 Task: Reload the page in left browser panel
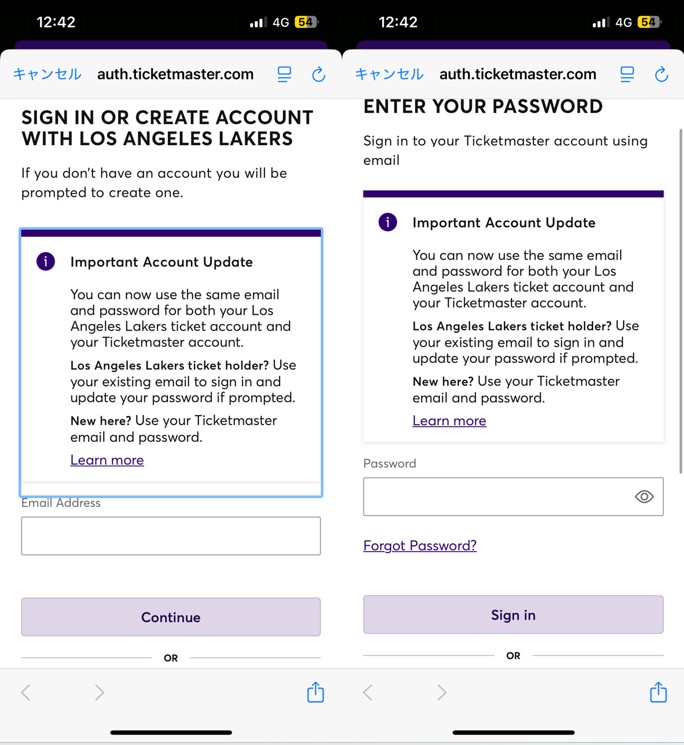pyautogui.click(x=319, y=74)
